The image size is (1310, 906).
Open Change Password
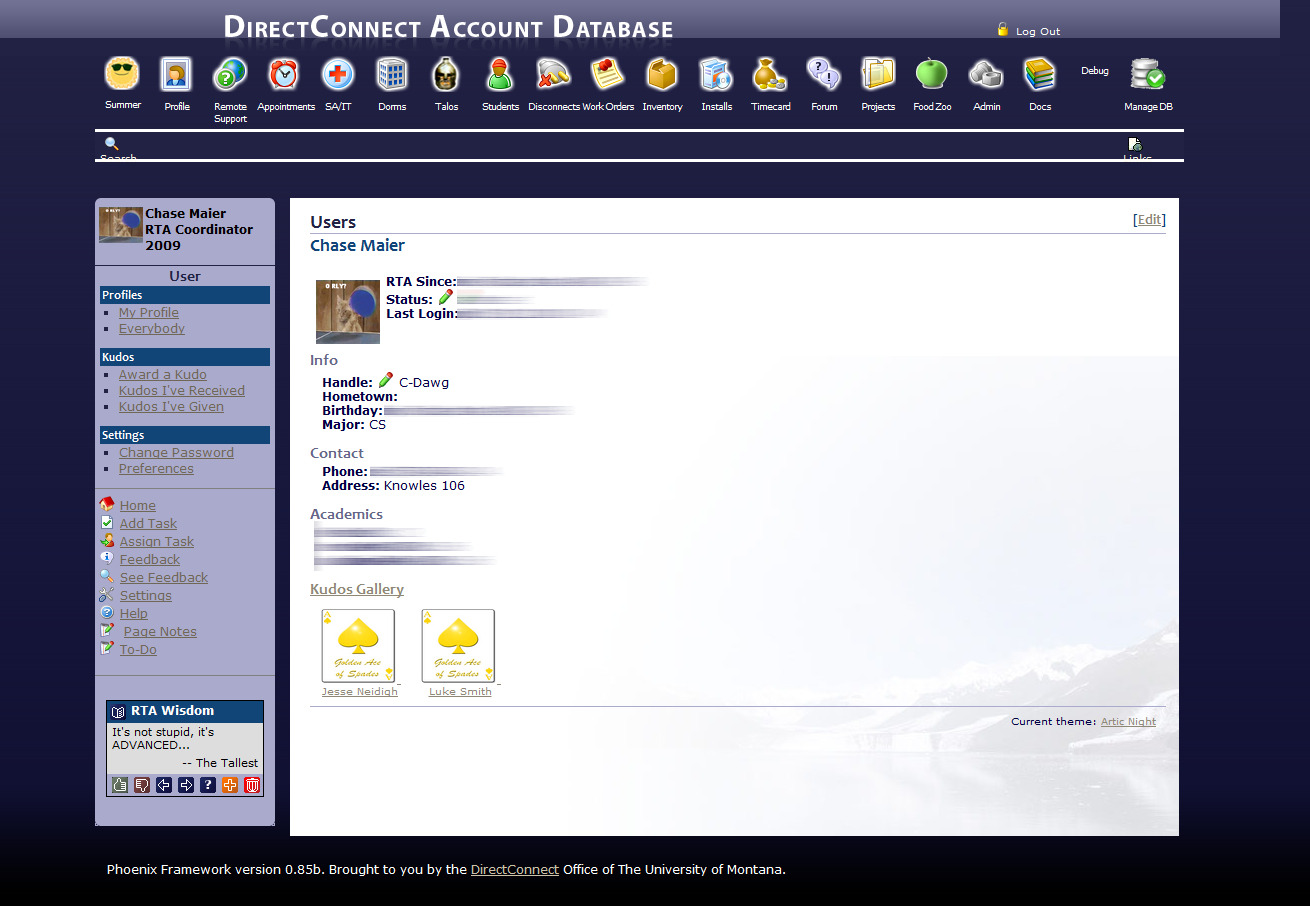pos(176,453)
